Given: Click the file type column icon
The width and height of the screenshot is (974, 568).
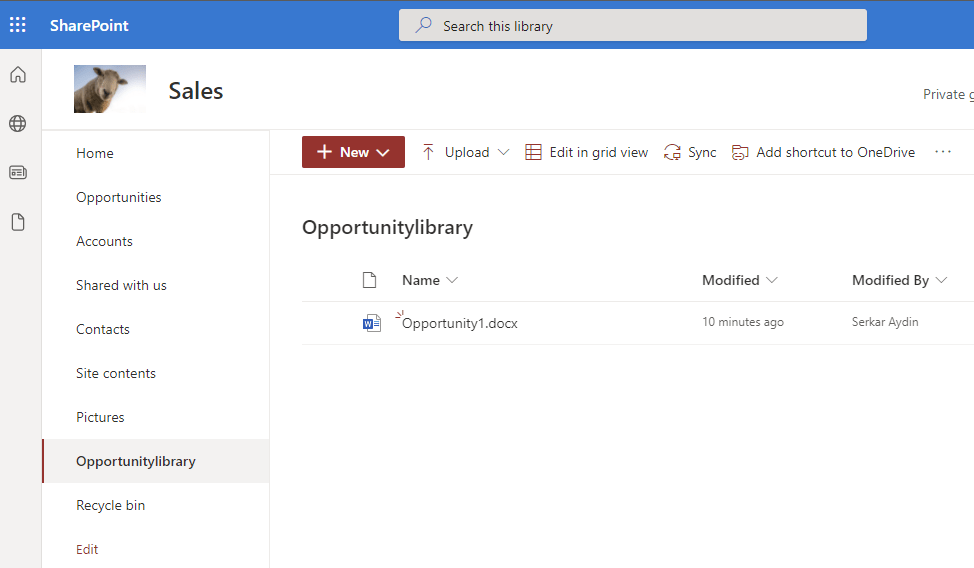Looking at the screenshot, I should [x=370, y=280].
